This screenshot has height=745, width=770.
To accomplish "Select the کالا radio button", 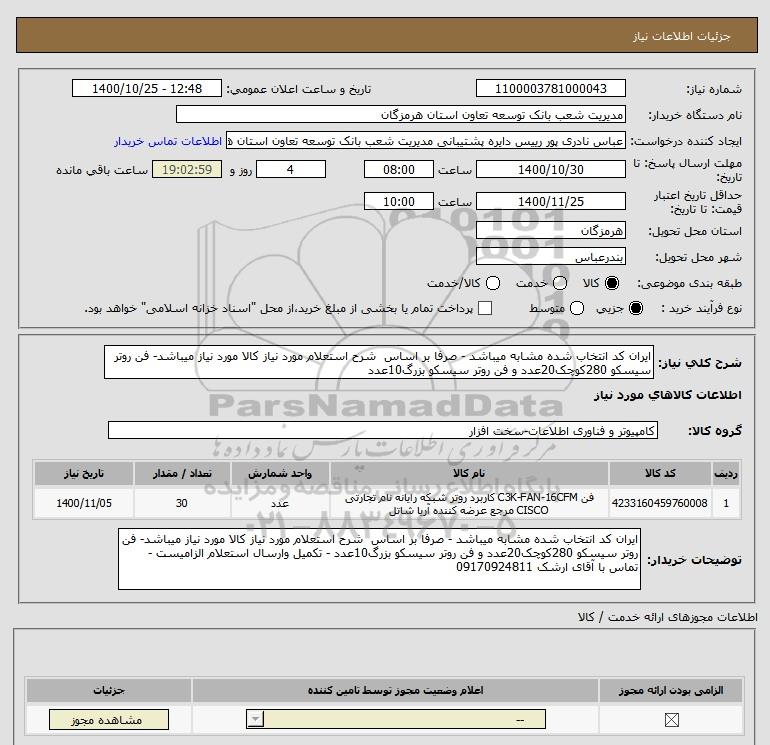I will pos(612,283).
